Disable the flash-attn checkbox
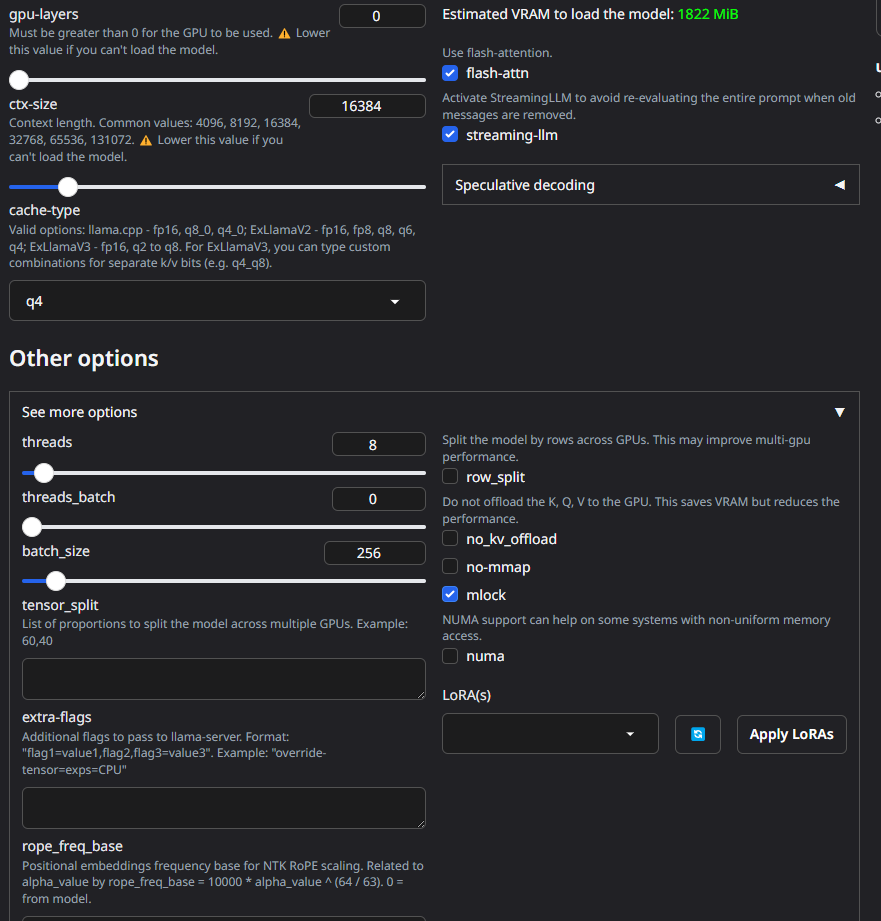The width and height of the screenshot is (881, 921). pos(450,73)
